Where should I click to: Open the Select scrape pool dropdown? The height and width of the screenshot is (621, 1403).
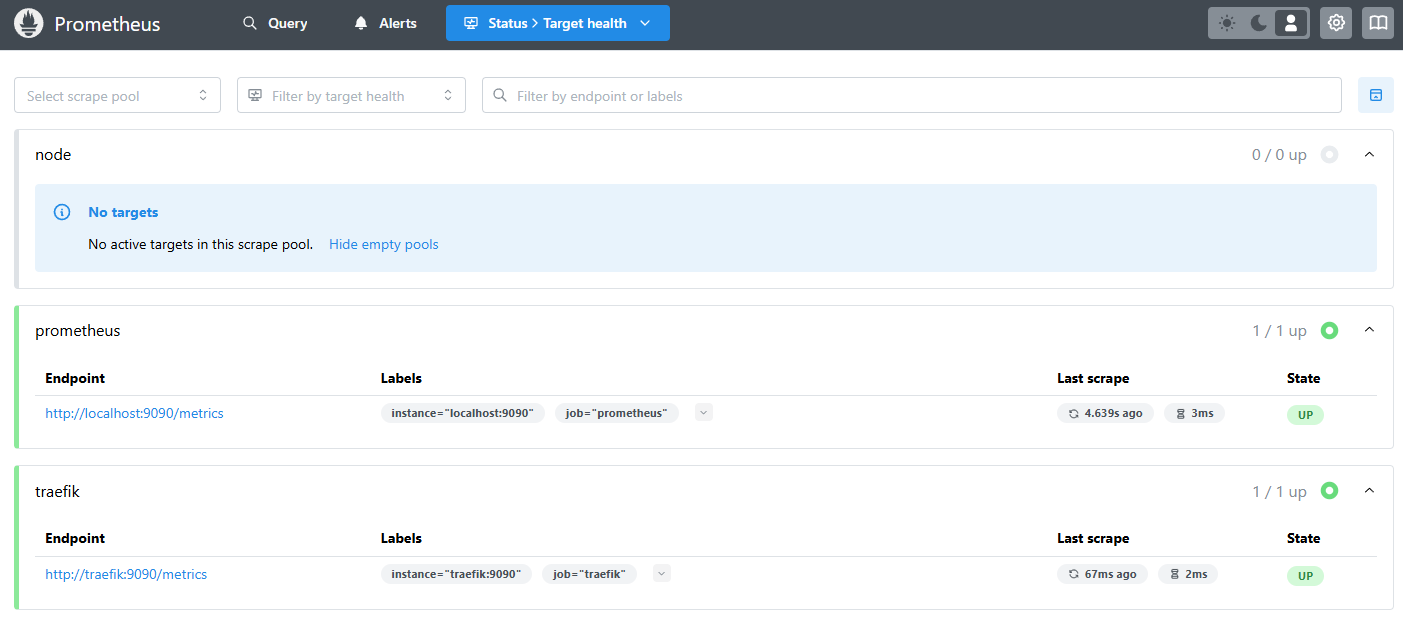tap(117, 95)
